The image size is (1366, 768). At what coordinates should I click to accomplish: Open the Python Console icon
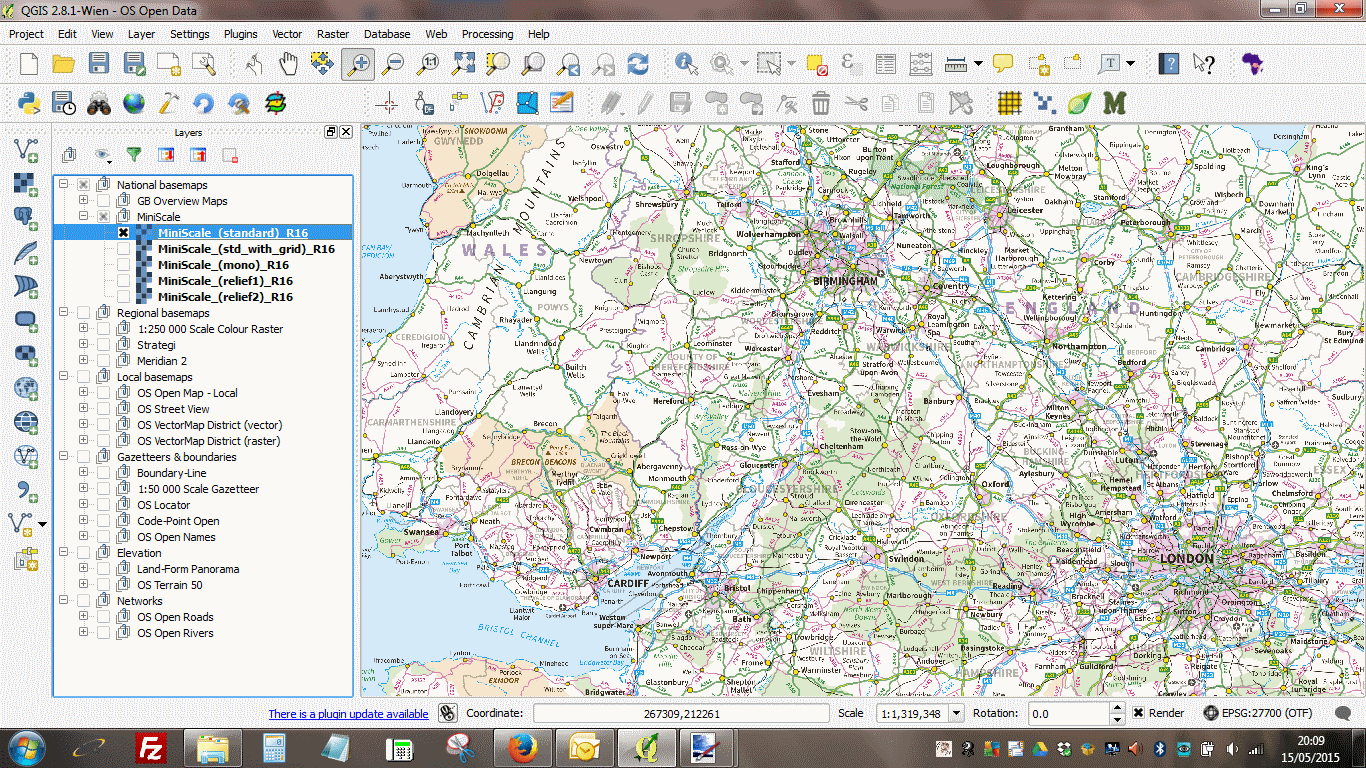tap(29, 102)
